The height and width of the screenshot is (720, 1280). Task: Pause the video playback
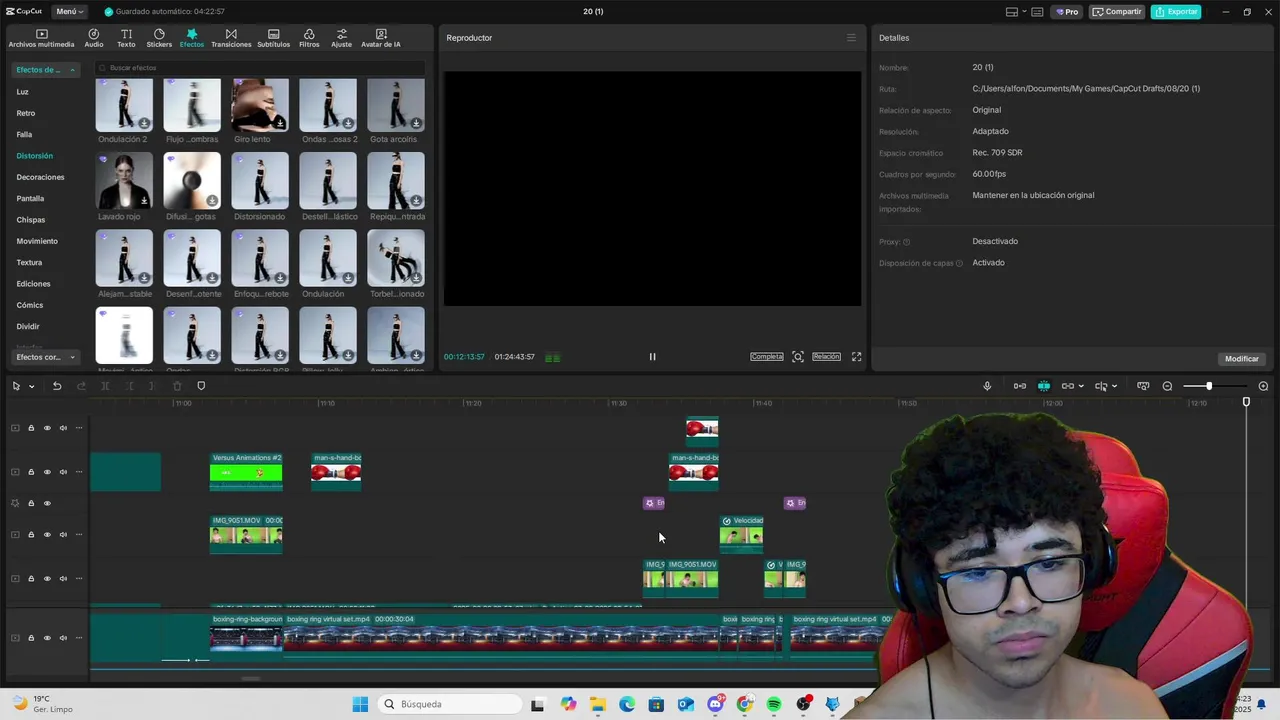(x=652, y=357)
